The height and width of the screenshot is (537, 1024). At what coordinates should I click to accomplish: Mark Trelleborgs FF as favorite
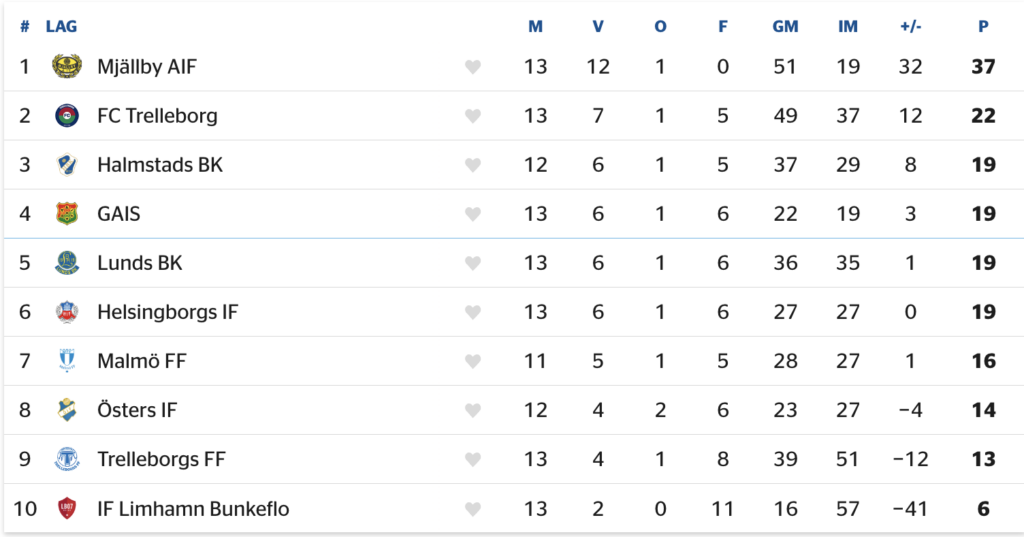pos(473,460)
